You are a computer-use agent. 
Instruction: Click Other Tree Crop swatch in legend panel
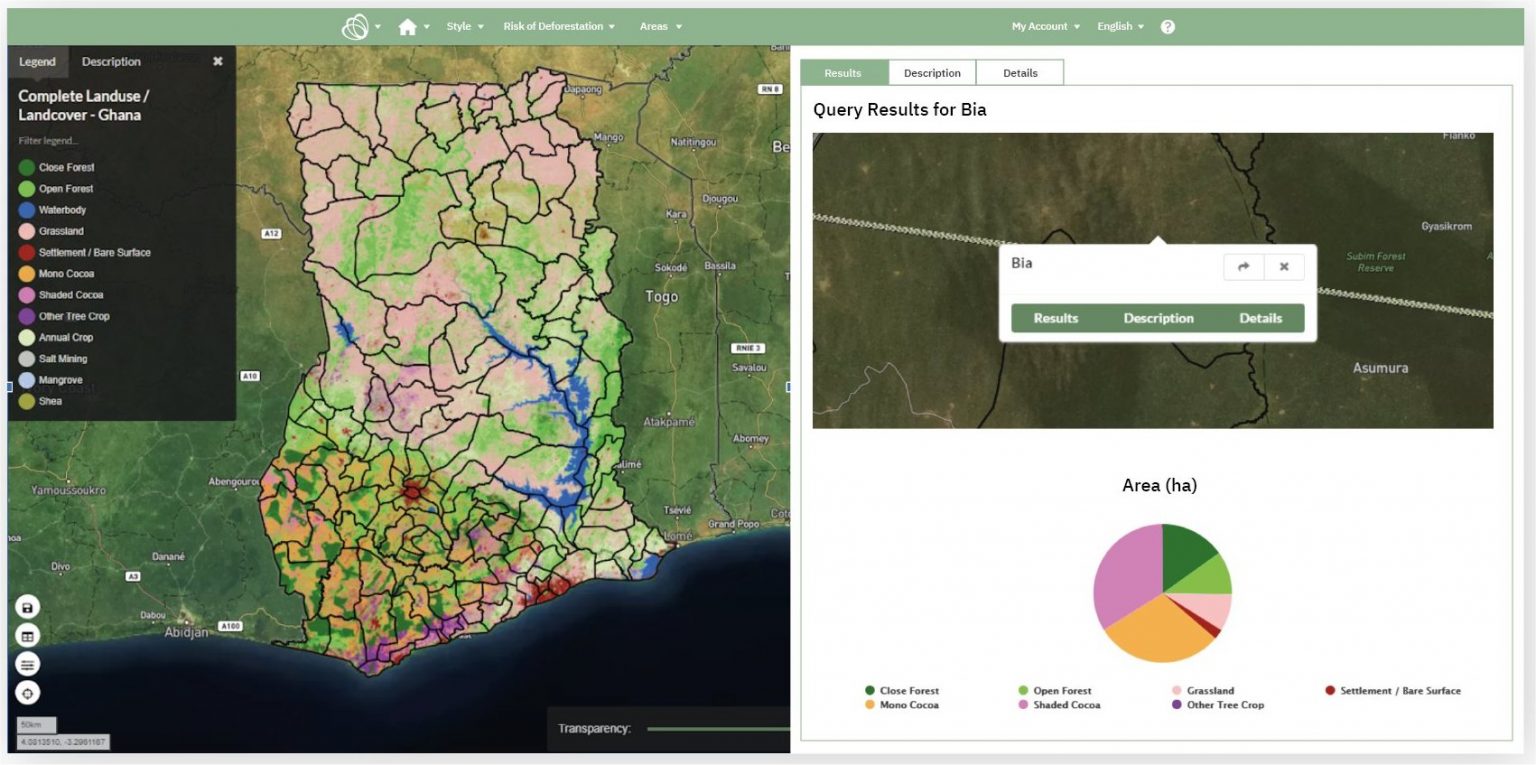[x=27, y=316]
